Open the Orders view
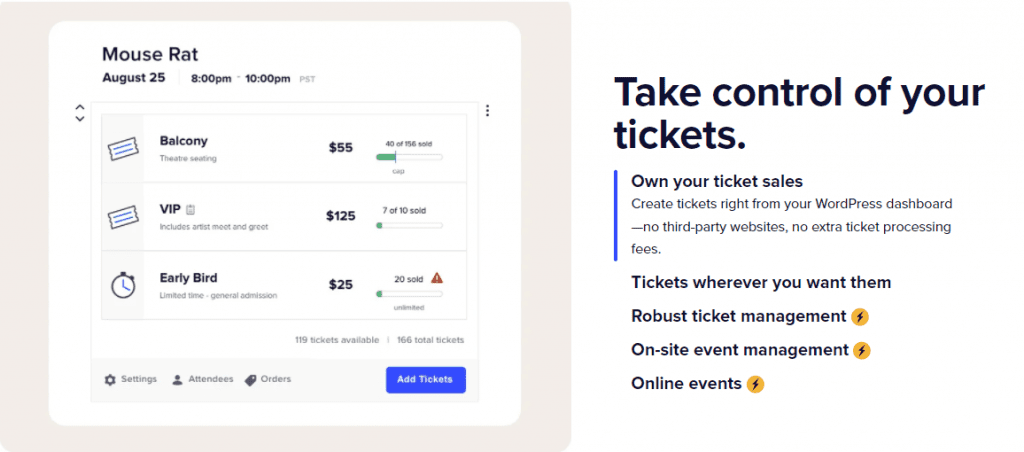The image size is (1024, 452). coord(268,379)
